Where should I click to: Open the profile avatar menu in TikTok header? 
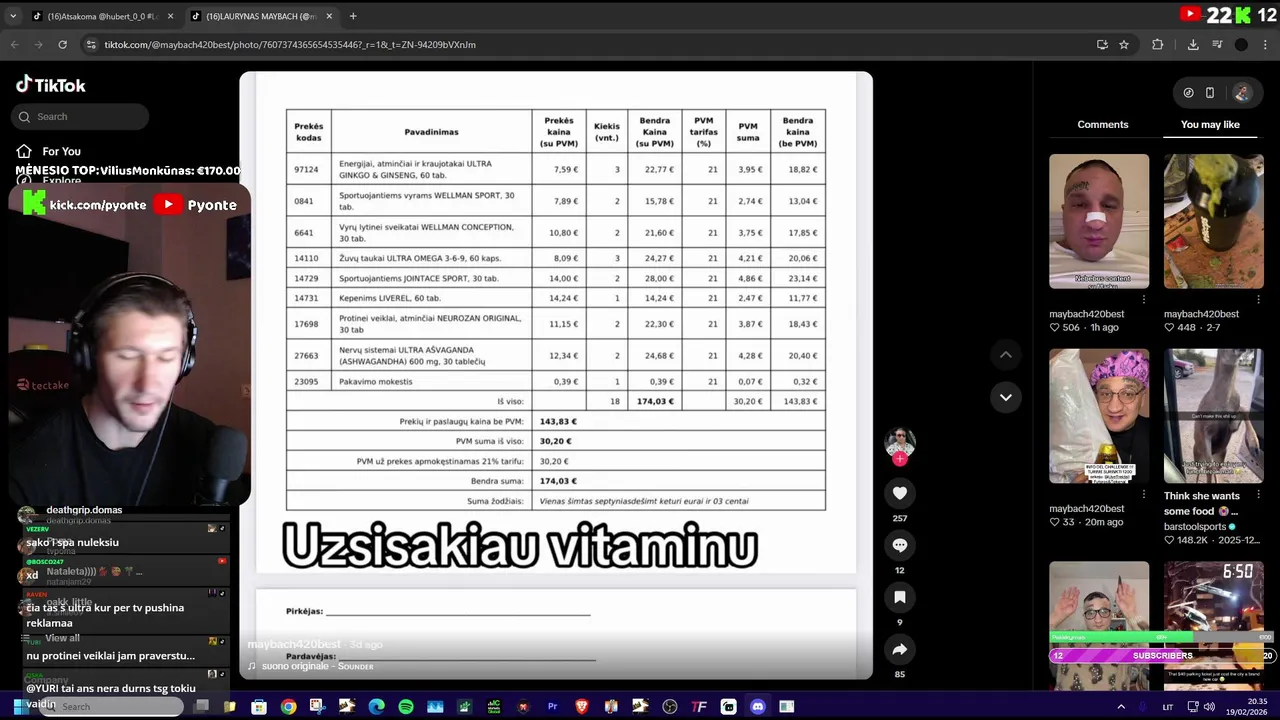[x=1241, y=93]
